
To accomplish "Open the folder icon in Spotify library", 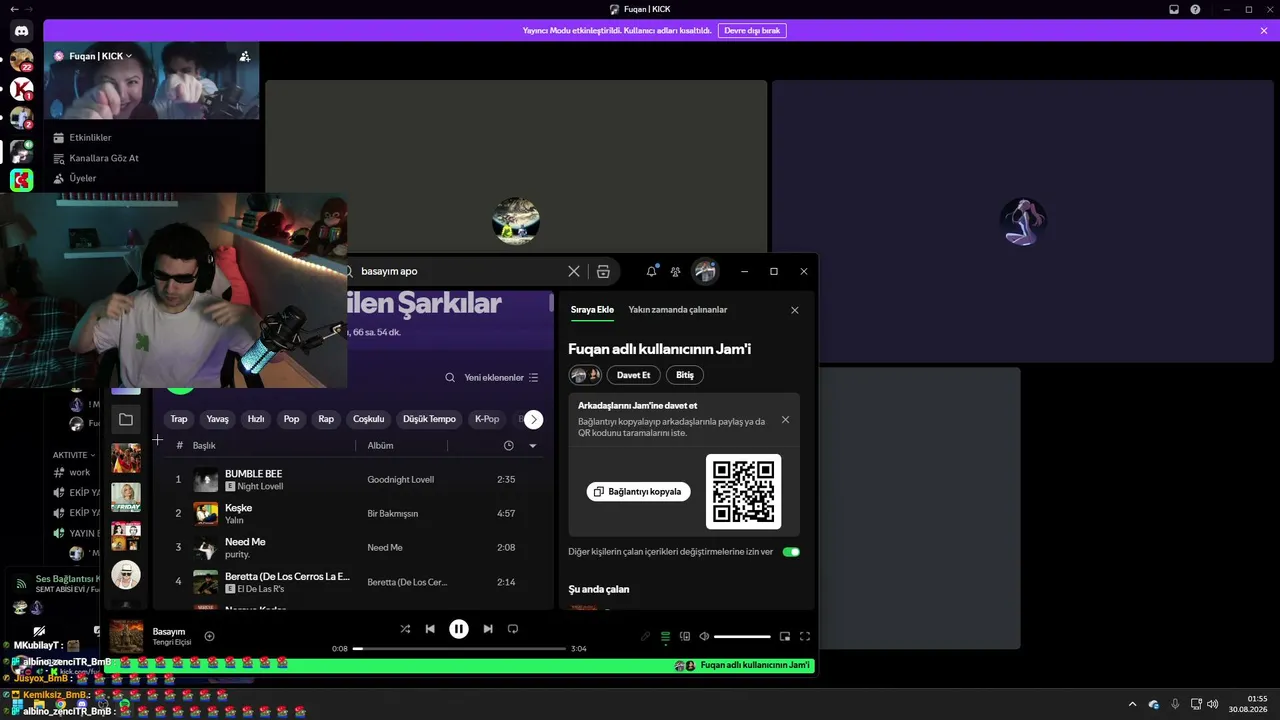I will click(x=126, y=420).
